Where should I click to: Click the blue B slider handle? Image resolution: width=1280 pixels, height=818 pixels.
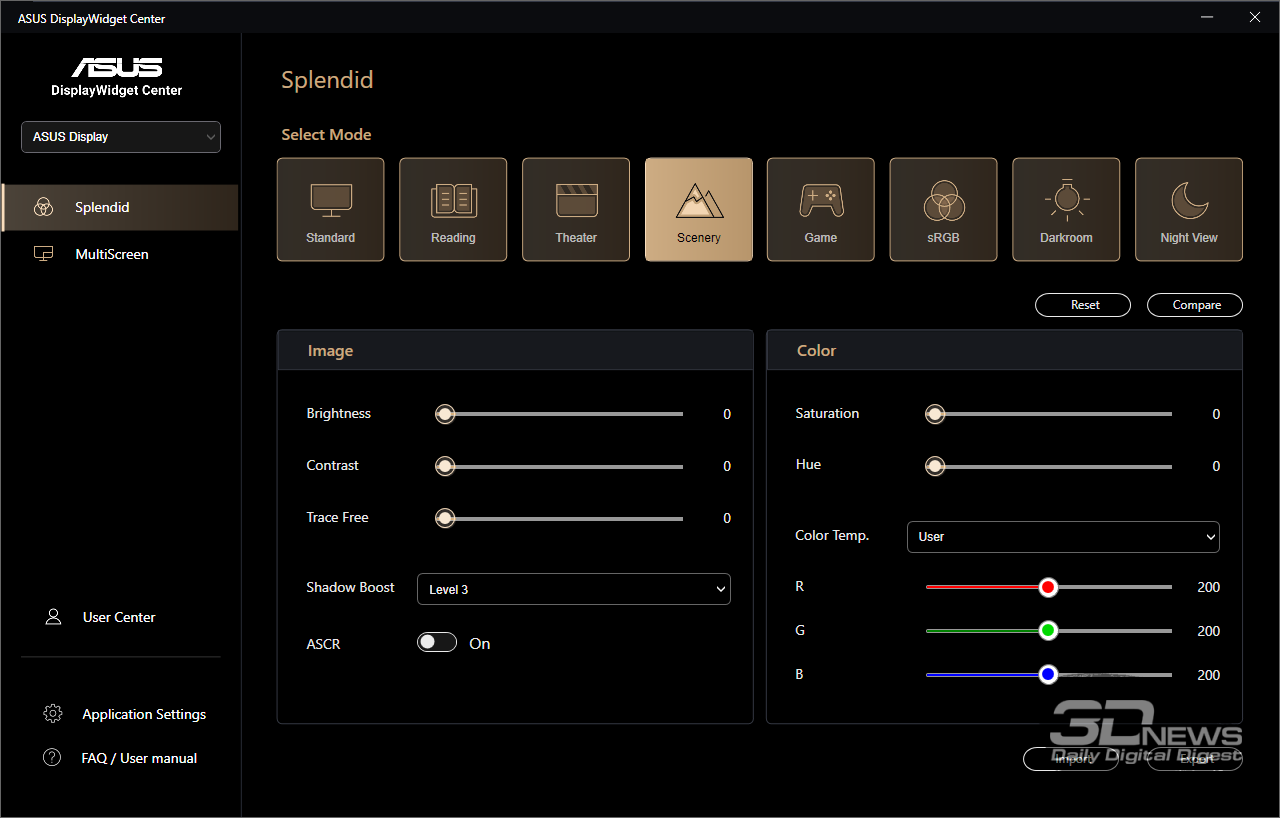[1048, 675]
